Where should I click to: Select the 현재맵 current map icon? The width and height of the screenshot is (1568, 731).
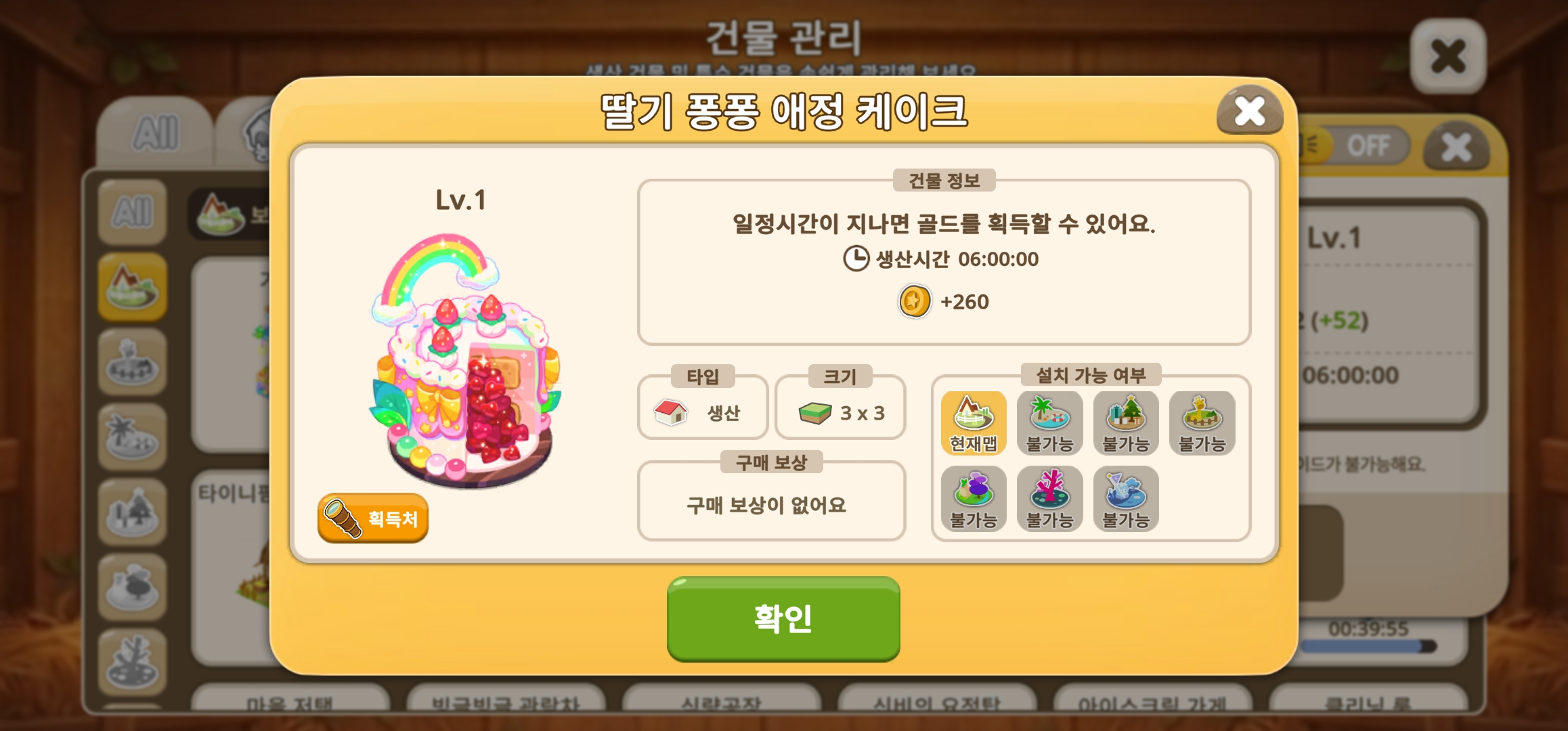click(x=974, y=424)
